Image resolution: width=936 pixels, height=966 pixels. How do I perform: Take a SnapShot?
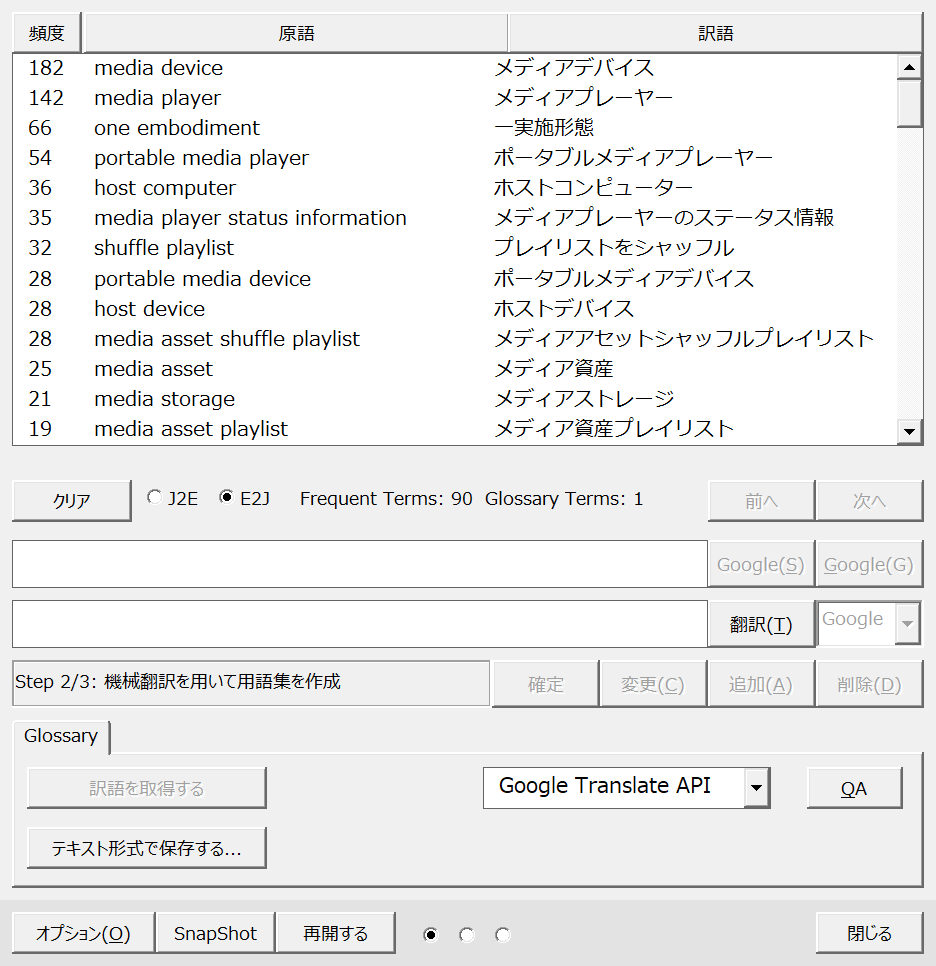215,933
